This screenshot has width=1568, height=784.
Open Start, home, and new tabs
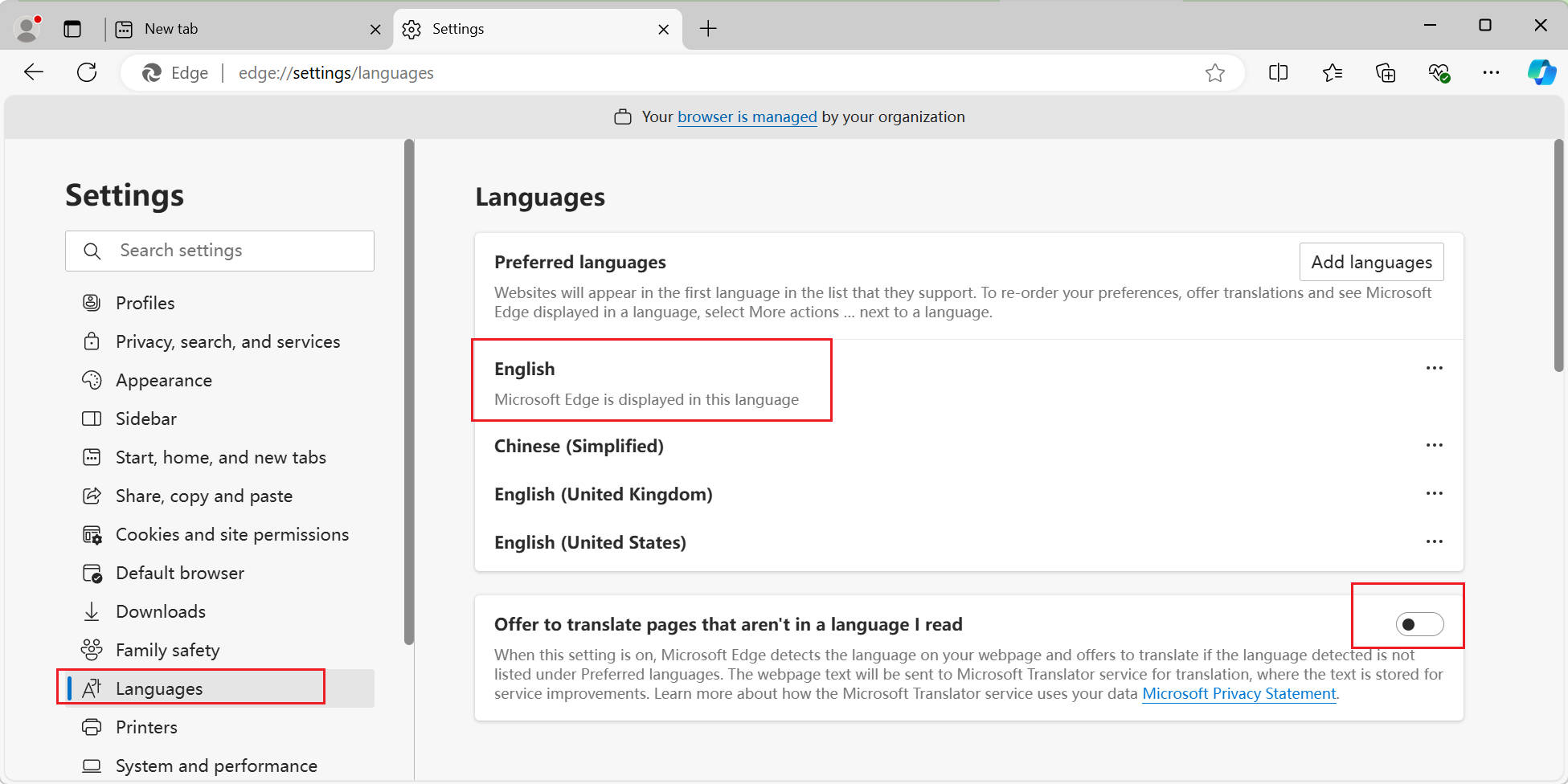point(219,457)
